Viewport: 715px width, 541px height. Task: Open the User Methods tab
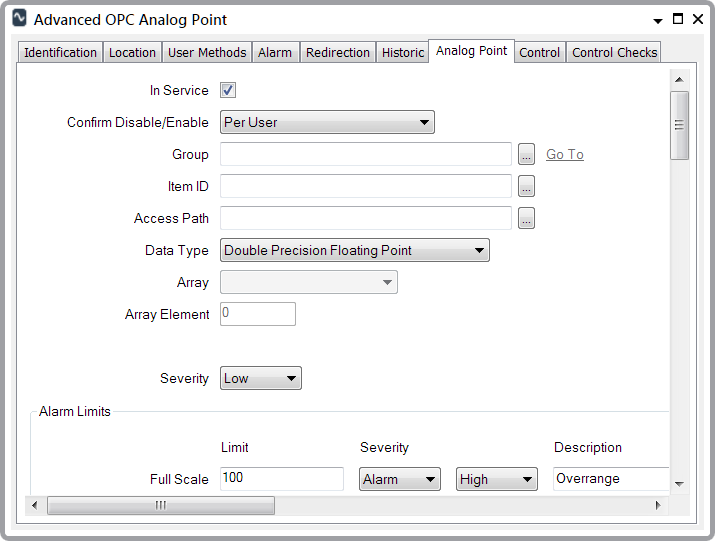[x=207, y=52]
